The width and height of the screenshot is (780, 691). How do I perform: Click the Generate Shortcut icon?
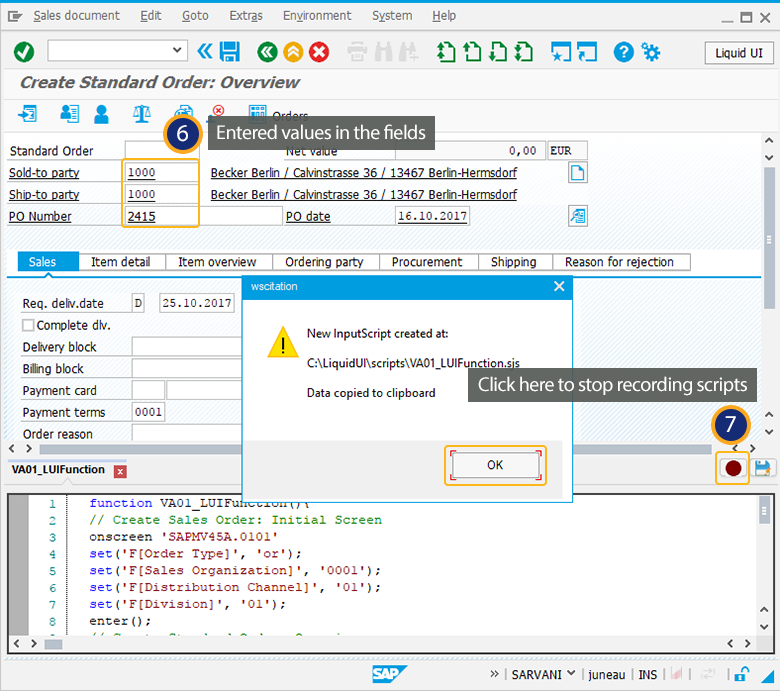[x=587, y=51]
